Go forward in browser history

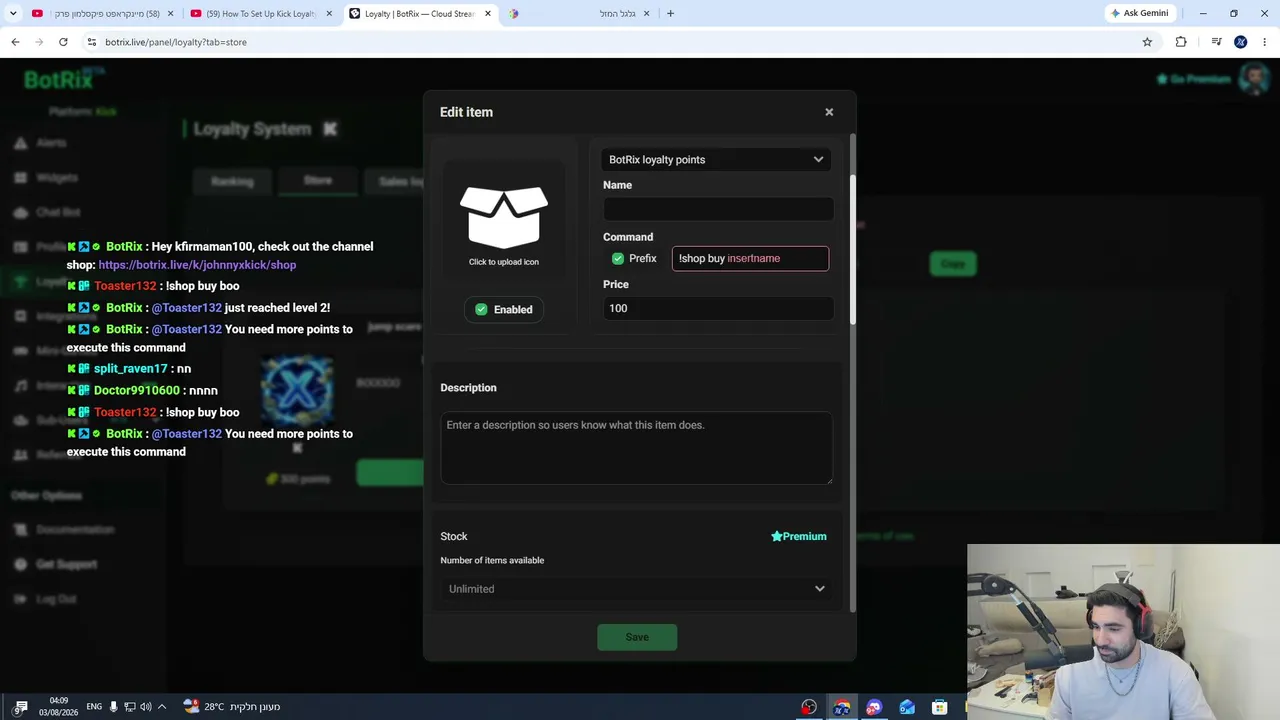click(39, 42)
